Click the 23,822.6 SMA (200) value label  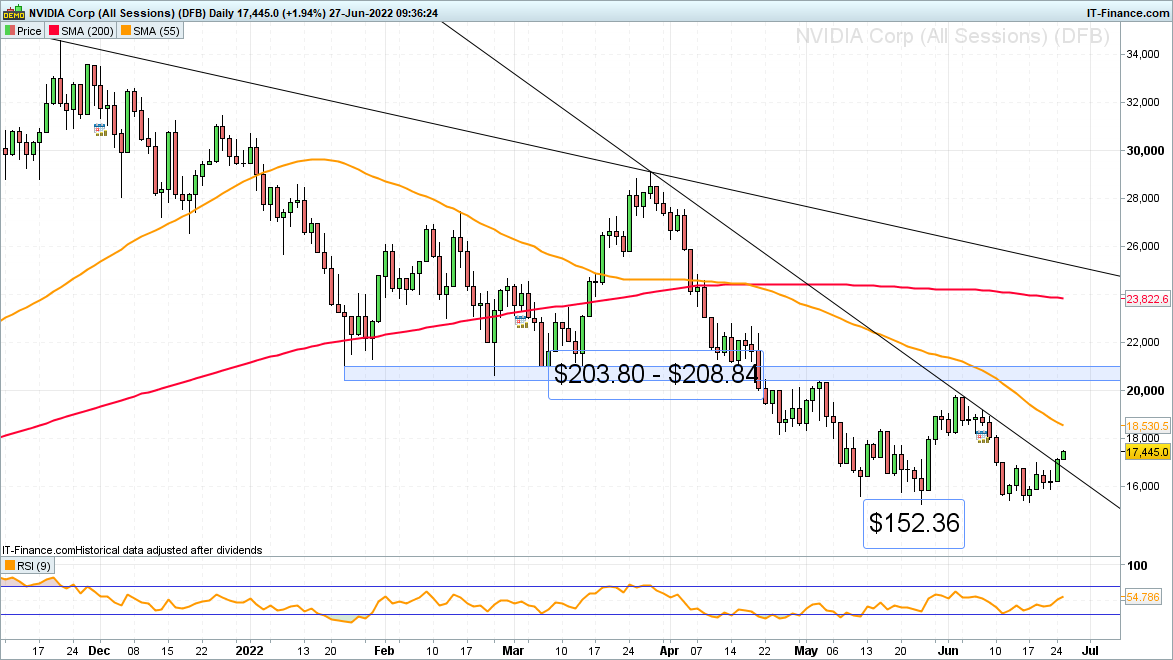[1147, 299]
